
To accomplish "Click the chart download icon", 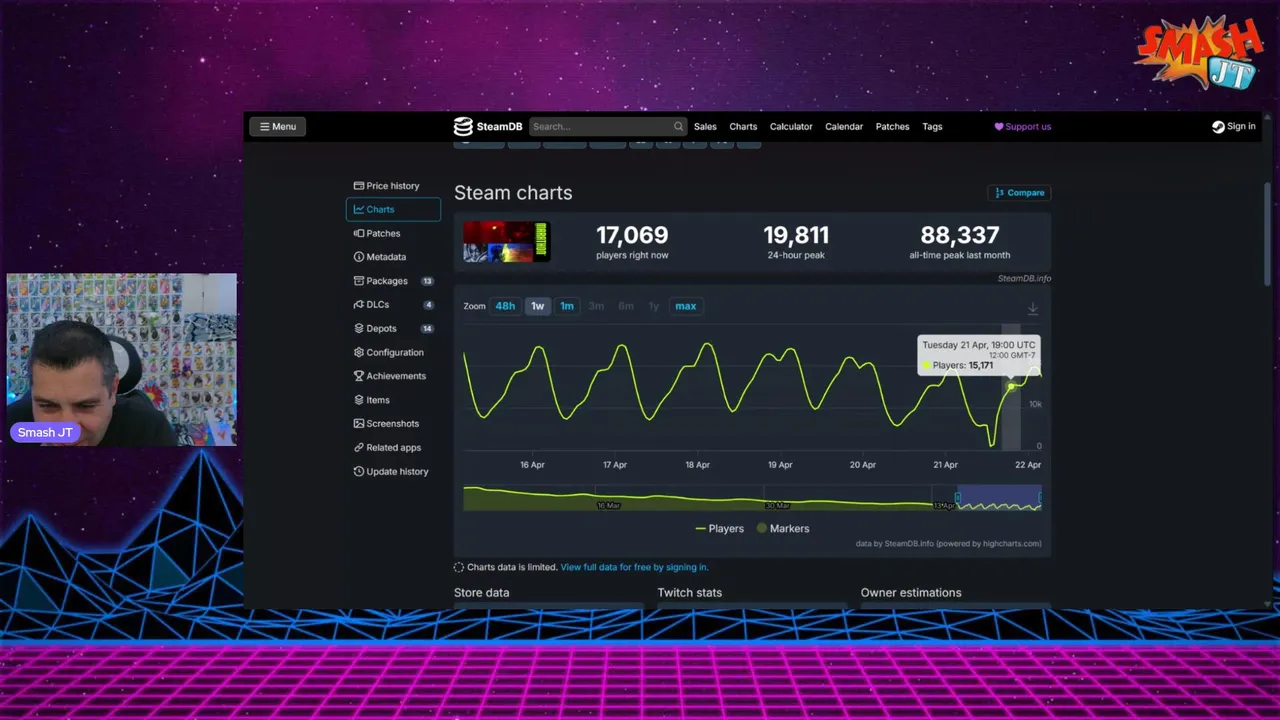I will pyautogui.click(x=1033, y=309).
